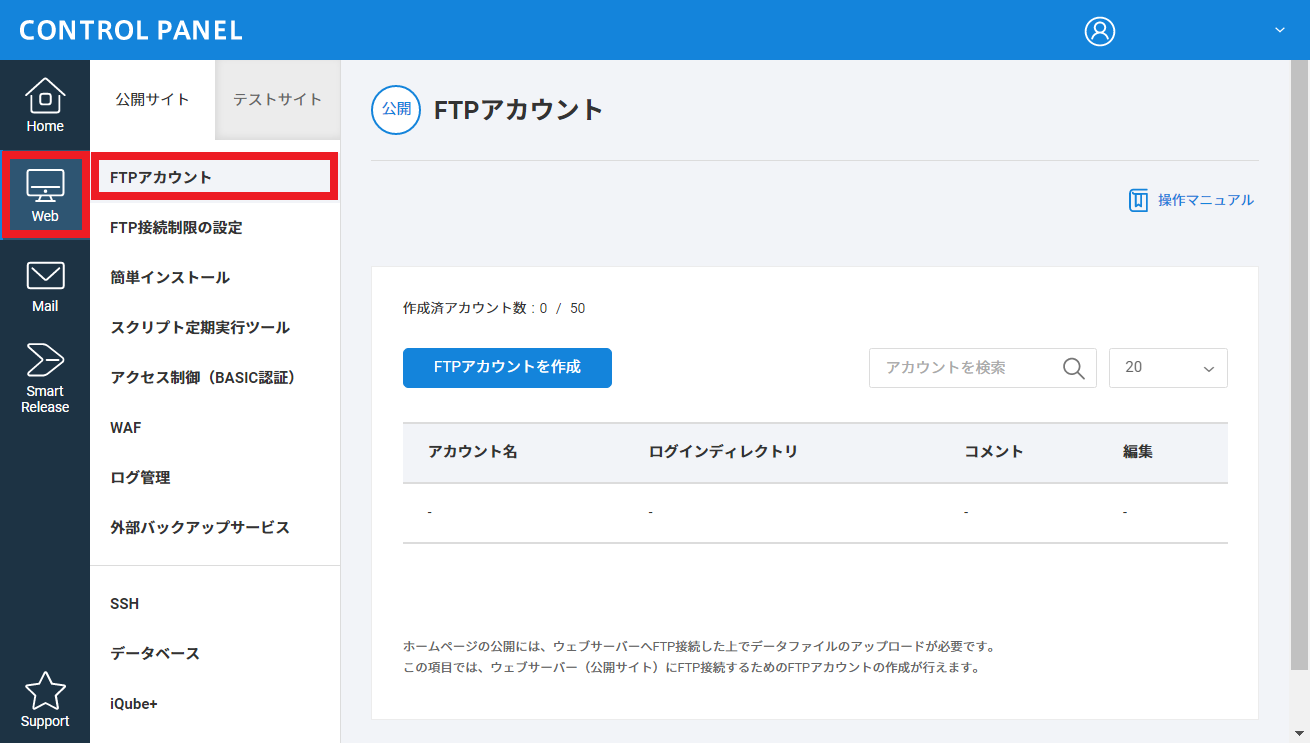Open the Support star icon

(x=45, y=700)
